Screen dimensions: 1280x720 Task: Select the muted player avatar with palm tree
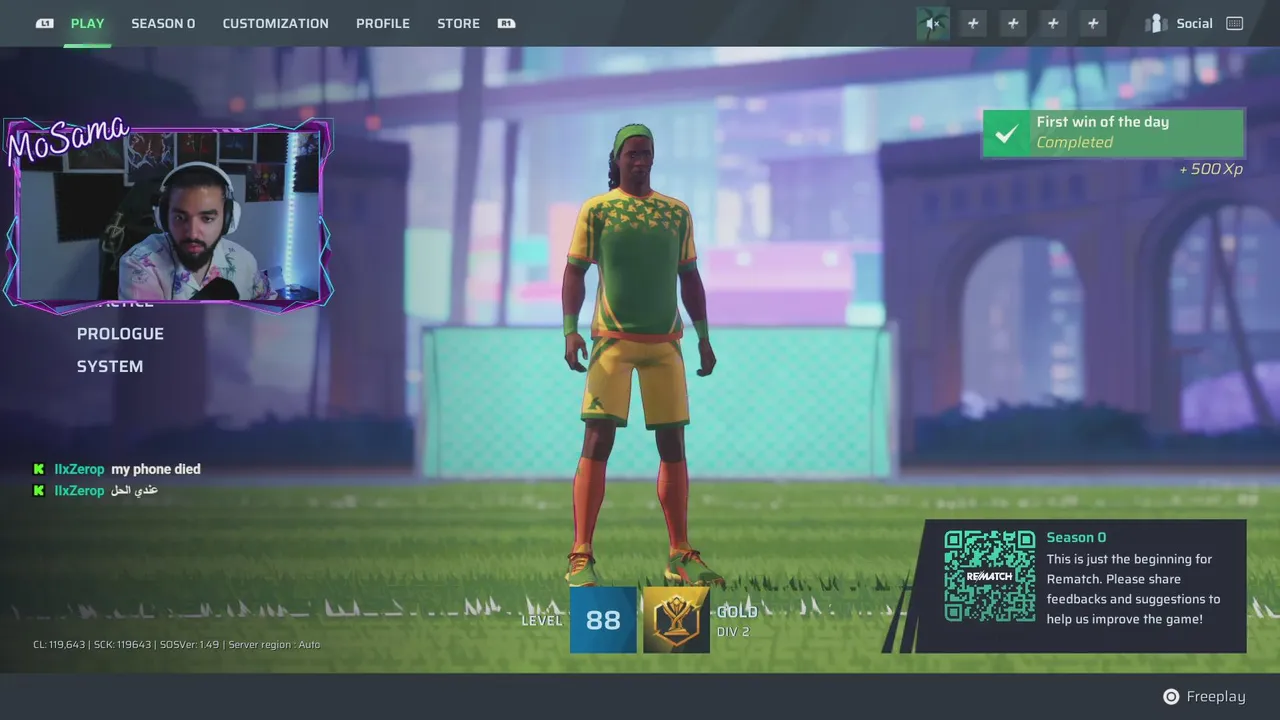933,23
